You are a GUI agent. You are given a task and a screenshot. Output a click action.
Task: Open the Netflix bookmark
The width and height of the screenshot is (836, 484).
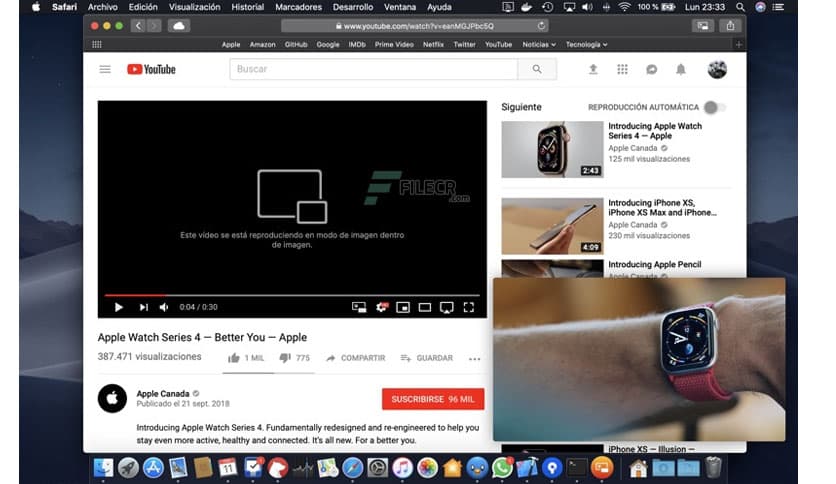(x=433, y=45)
